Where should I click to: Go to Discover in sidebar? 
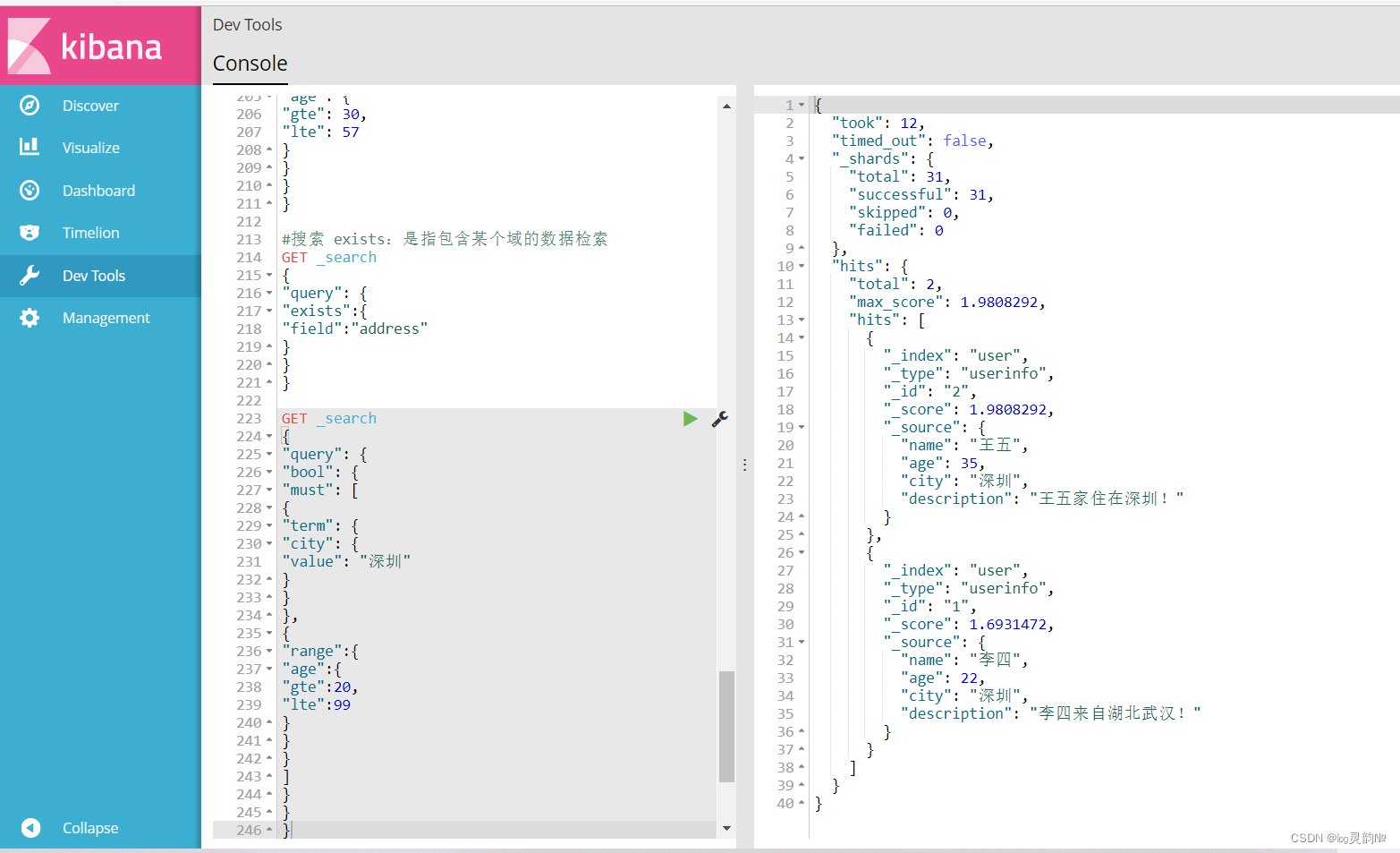tap(90, 106)
